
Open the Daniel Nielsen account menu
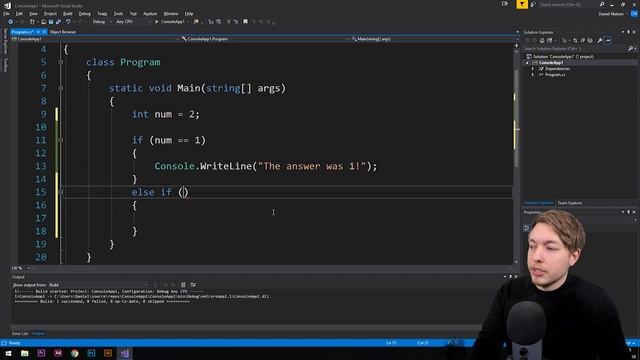coord(613,14)
